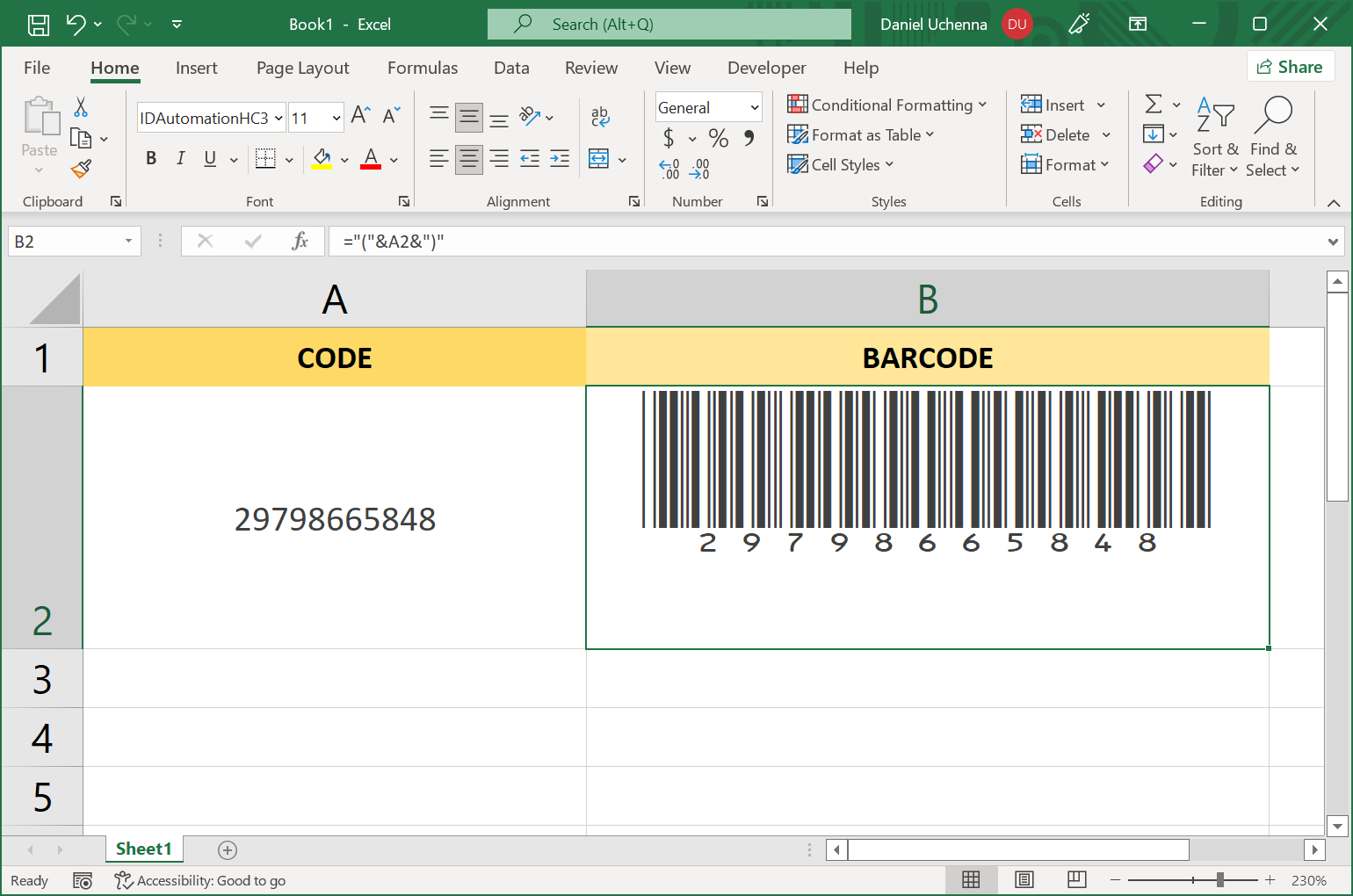
Task: Apply bold formatting from the Font group
Action: coord(151,158)
